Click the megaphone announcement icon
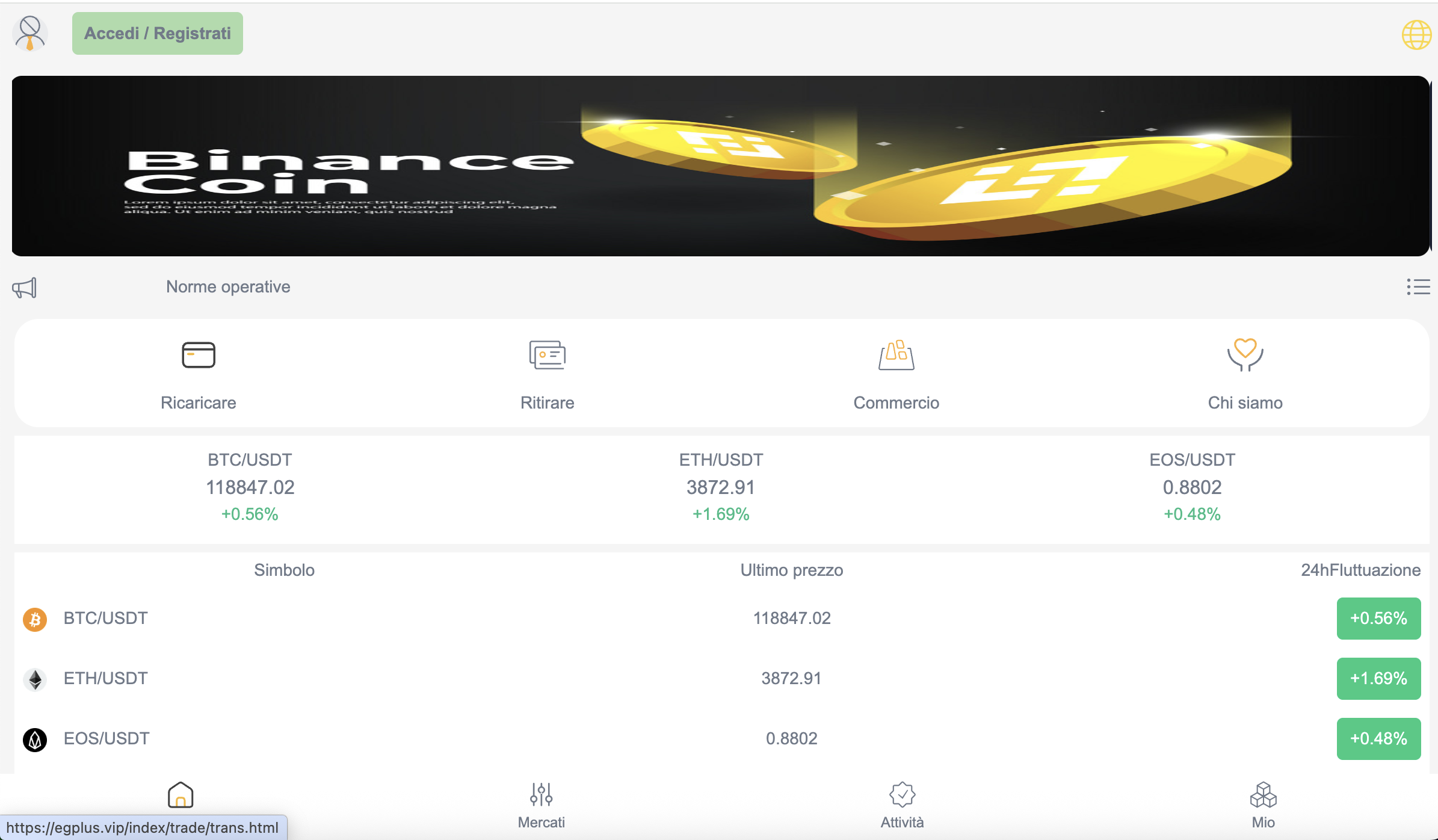Image resolution: width=1438 pixels, height=840 pixels. (24, 288)
